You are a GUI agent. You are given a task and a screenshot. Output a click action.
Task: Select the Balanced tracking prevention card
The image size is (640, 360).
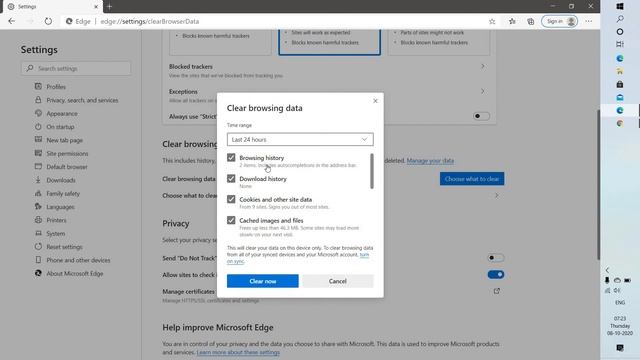tap(329, 42)
